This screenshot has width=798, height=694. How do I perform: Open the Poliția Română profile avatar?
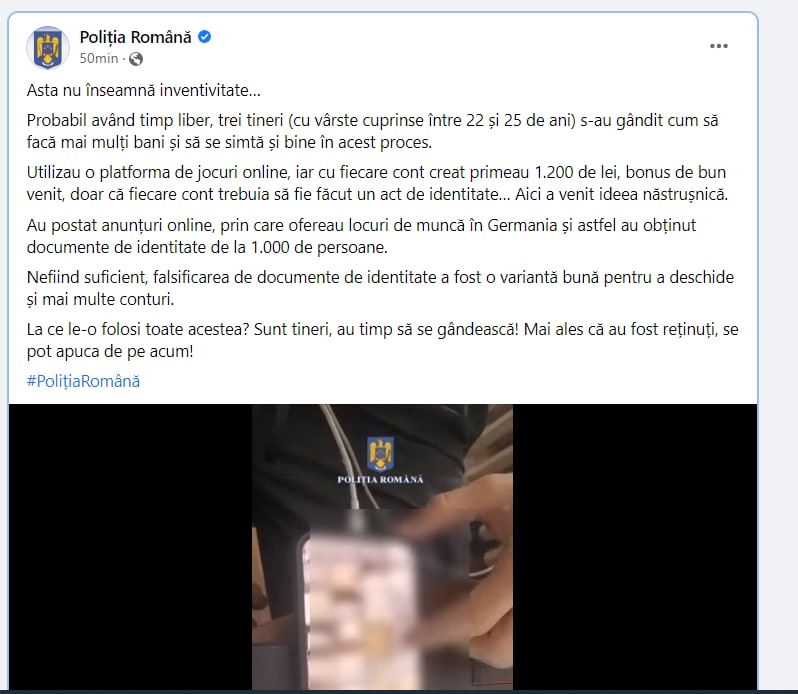click(x=48, y=48)
